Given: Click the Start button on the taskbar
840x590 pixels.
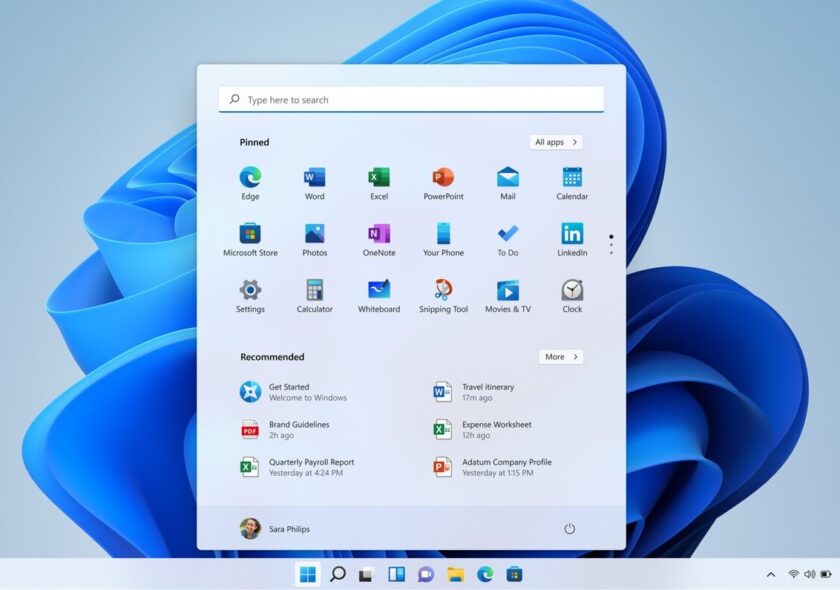Looking at the screenshot, I should point(308,574).
